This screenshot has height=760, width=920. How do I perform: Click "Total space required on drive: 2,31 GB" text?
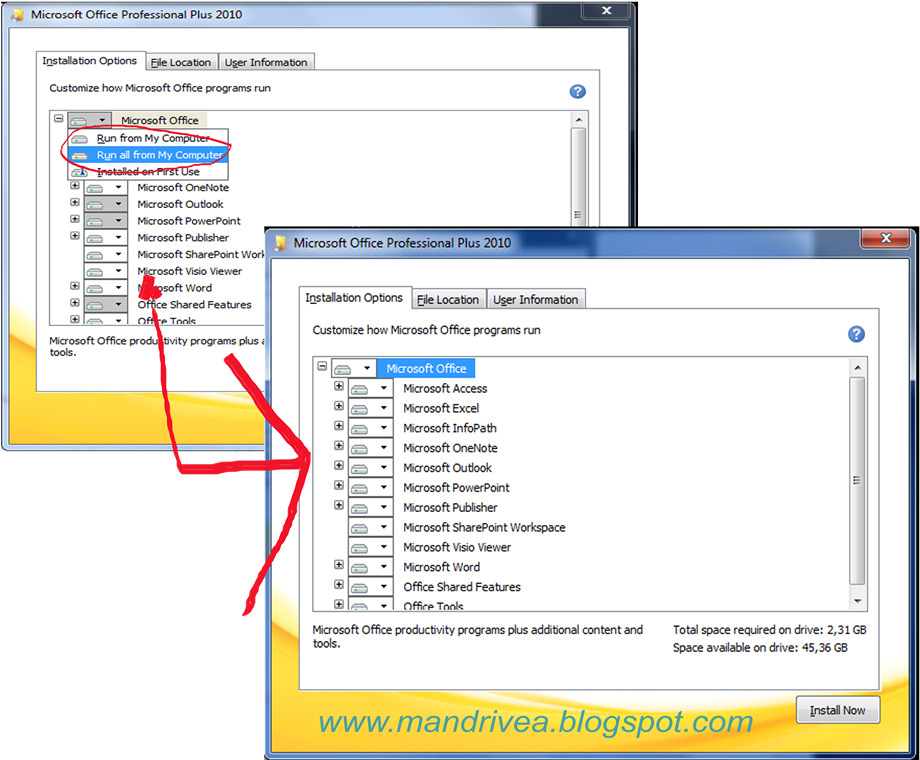coord(769,630)
